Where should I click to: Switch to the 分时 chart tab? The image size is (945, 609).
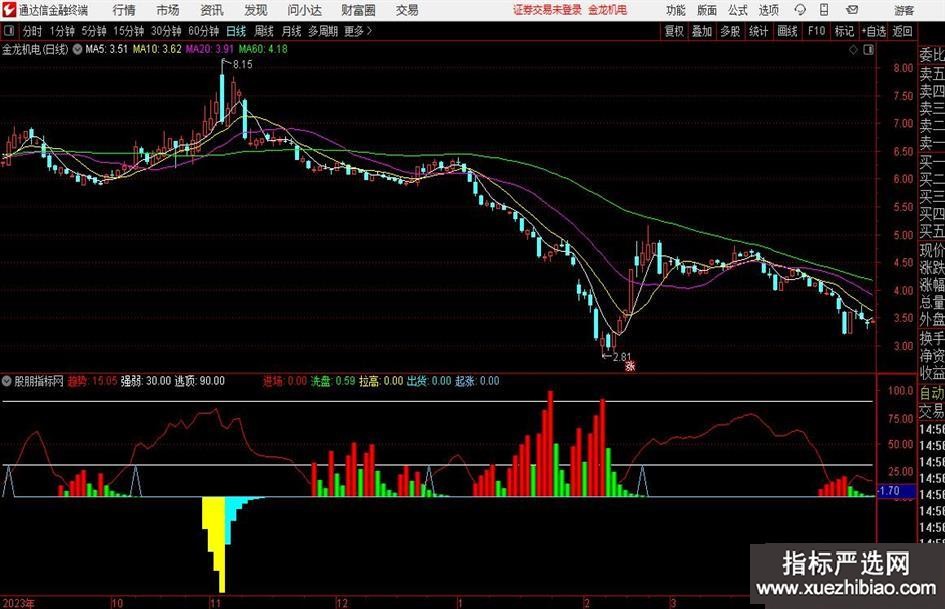tap(33, 31)
